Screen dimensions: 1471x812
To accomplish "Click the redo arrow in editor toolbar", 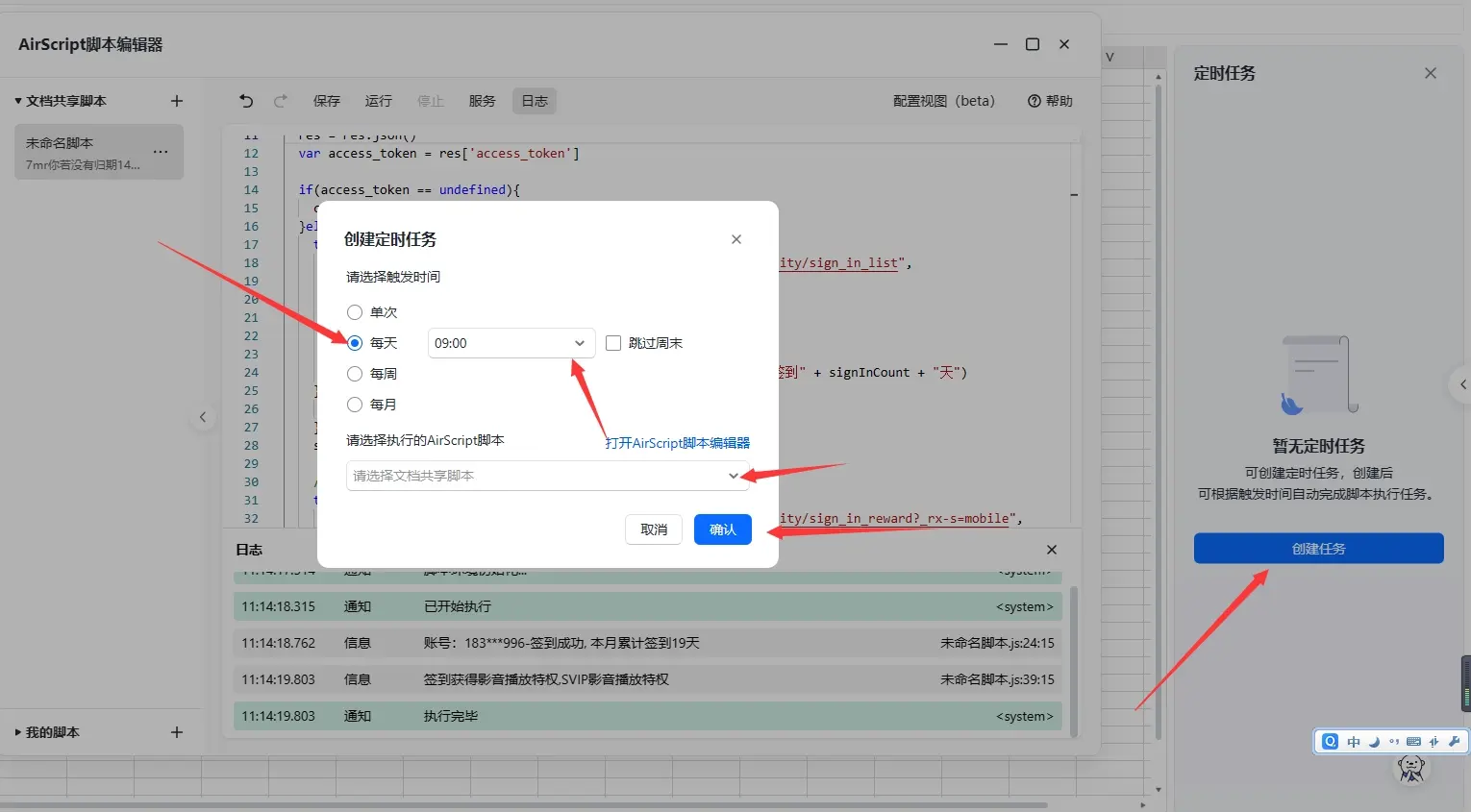I will point(281,101).
